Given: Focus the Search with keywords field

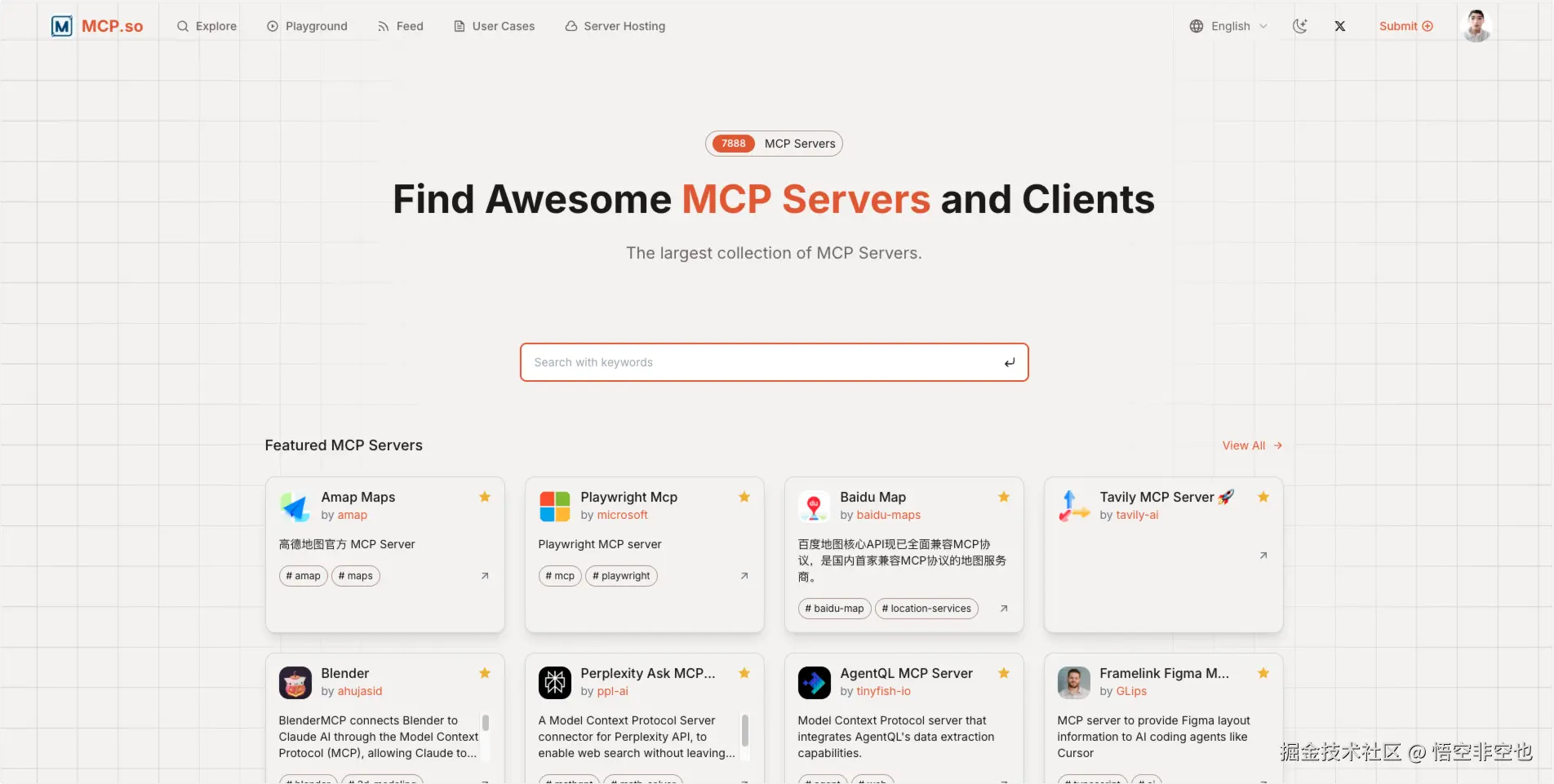Looking at the screenshot, I should [x=774, y=362].
